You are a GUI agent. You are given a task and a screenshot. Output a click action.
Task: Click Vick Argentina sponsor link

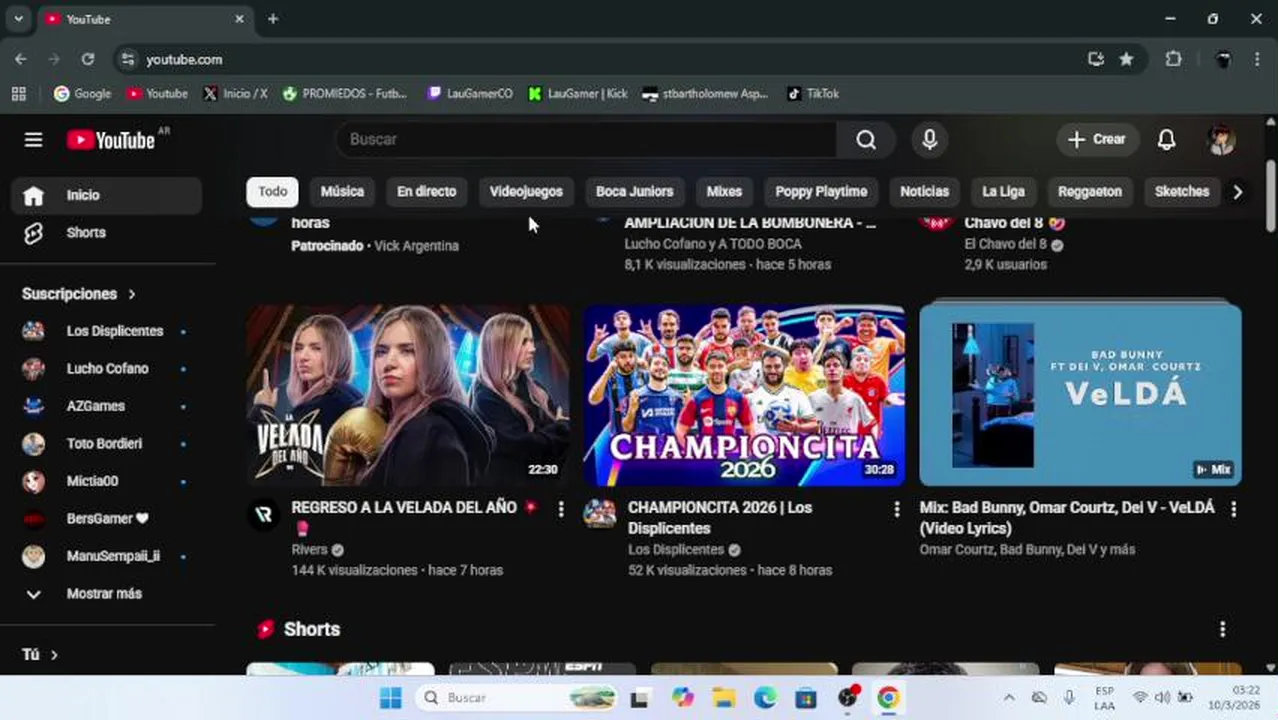pyautogui.click(x=416, y=246)
